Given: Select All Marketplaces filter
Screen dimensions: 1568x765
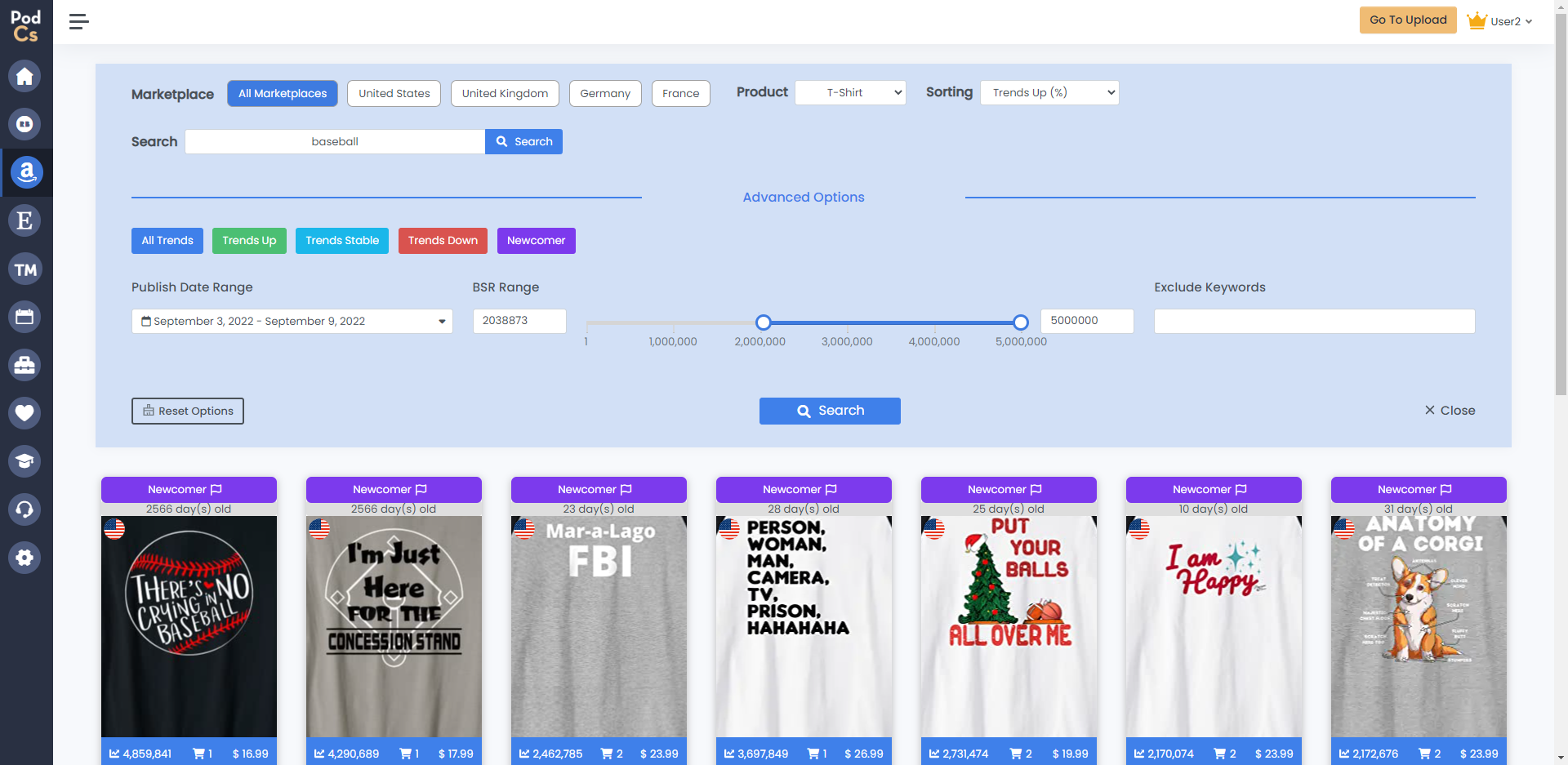Looking at the screenshot, I should coord(283,93).
